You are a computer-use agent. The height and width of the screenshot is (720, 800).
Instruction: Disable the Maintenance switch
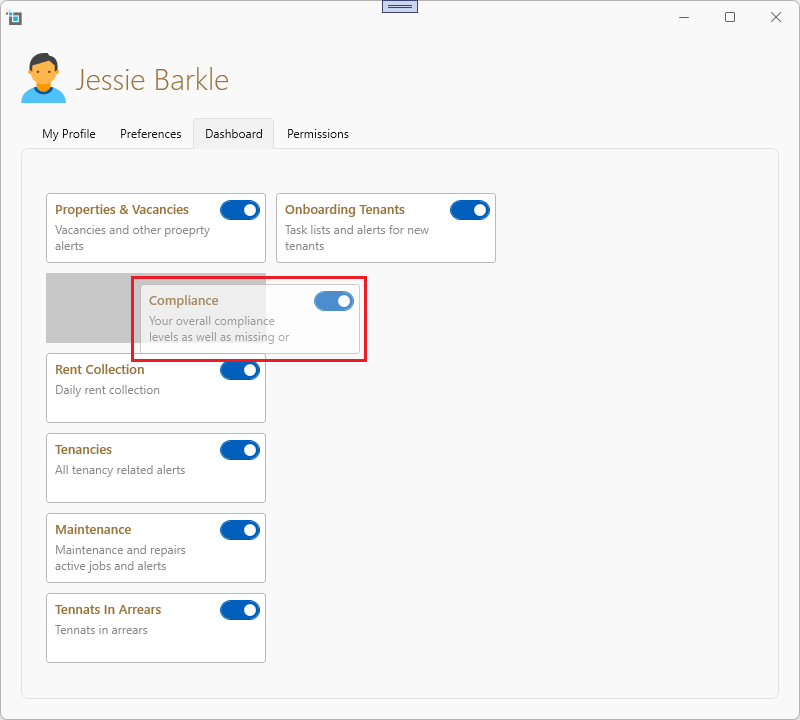coord(240,530)
